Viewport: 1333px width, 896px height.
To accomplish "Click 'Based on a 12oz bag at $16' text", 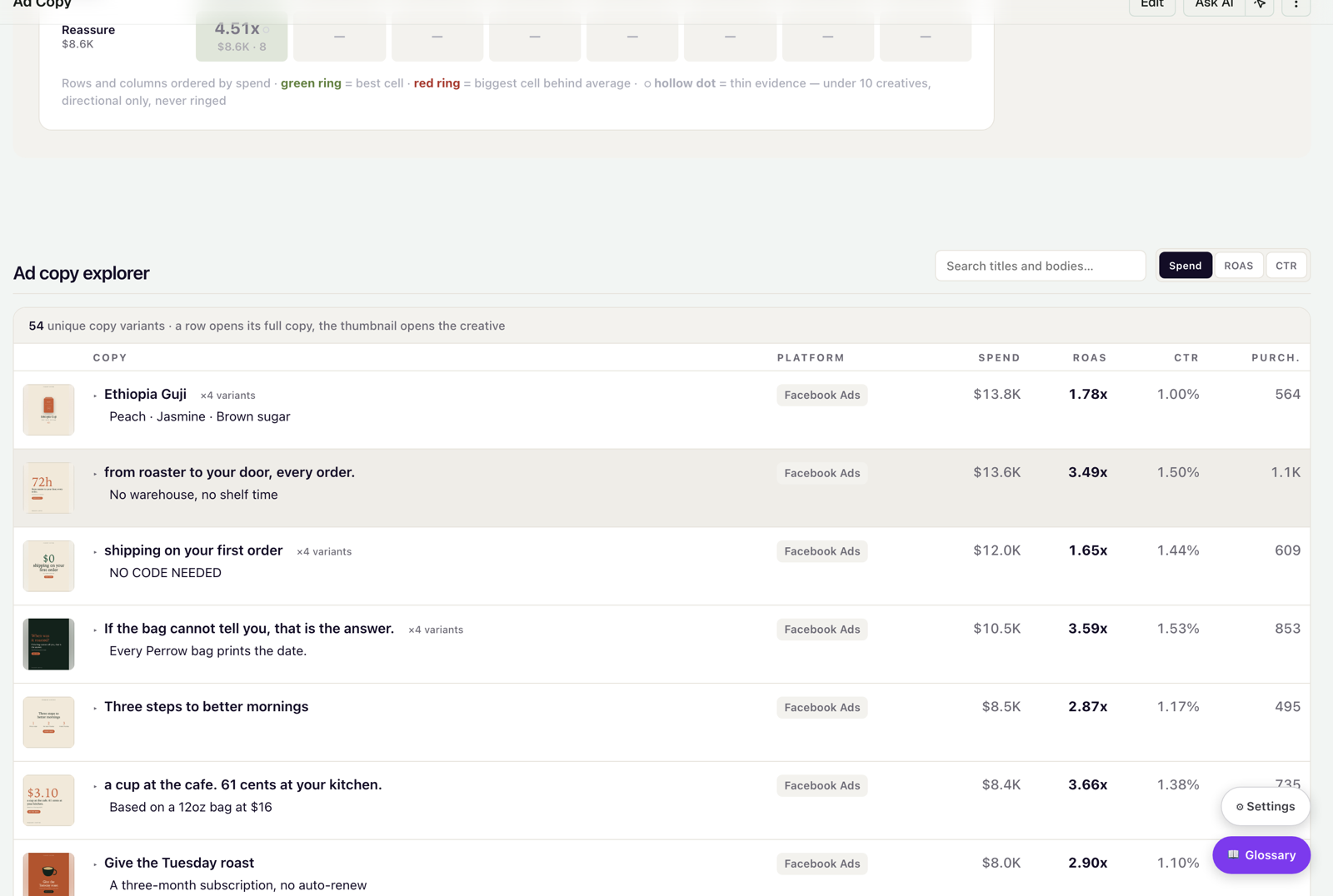I will pos(191,807).
